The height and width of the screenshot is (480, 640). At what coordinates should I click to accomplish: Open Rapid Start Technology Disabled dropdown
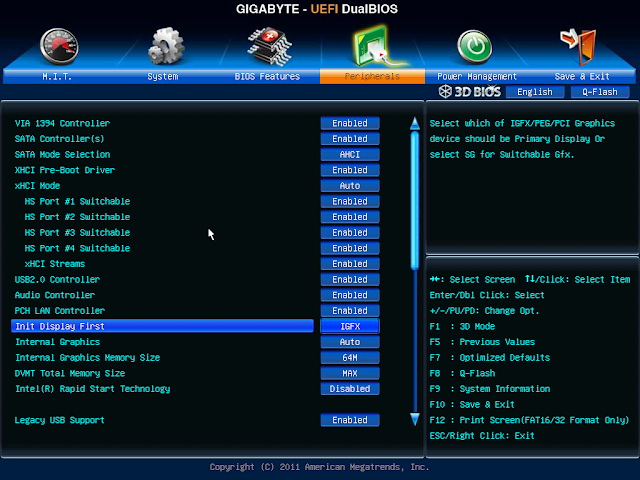point(350,389)
